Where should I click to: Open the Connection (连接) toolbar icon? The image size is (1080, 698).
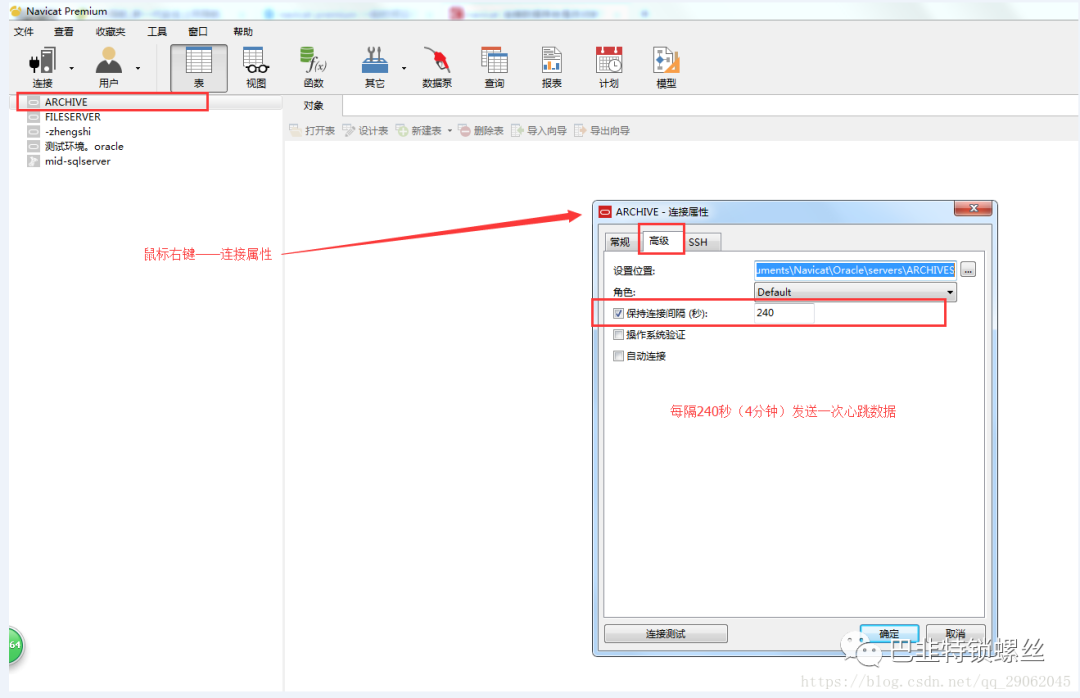(42, 68)
